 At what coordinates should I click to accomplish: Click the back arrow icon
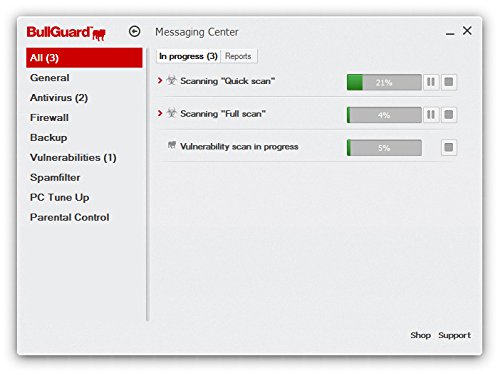(x=135, y=32)
